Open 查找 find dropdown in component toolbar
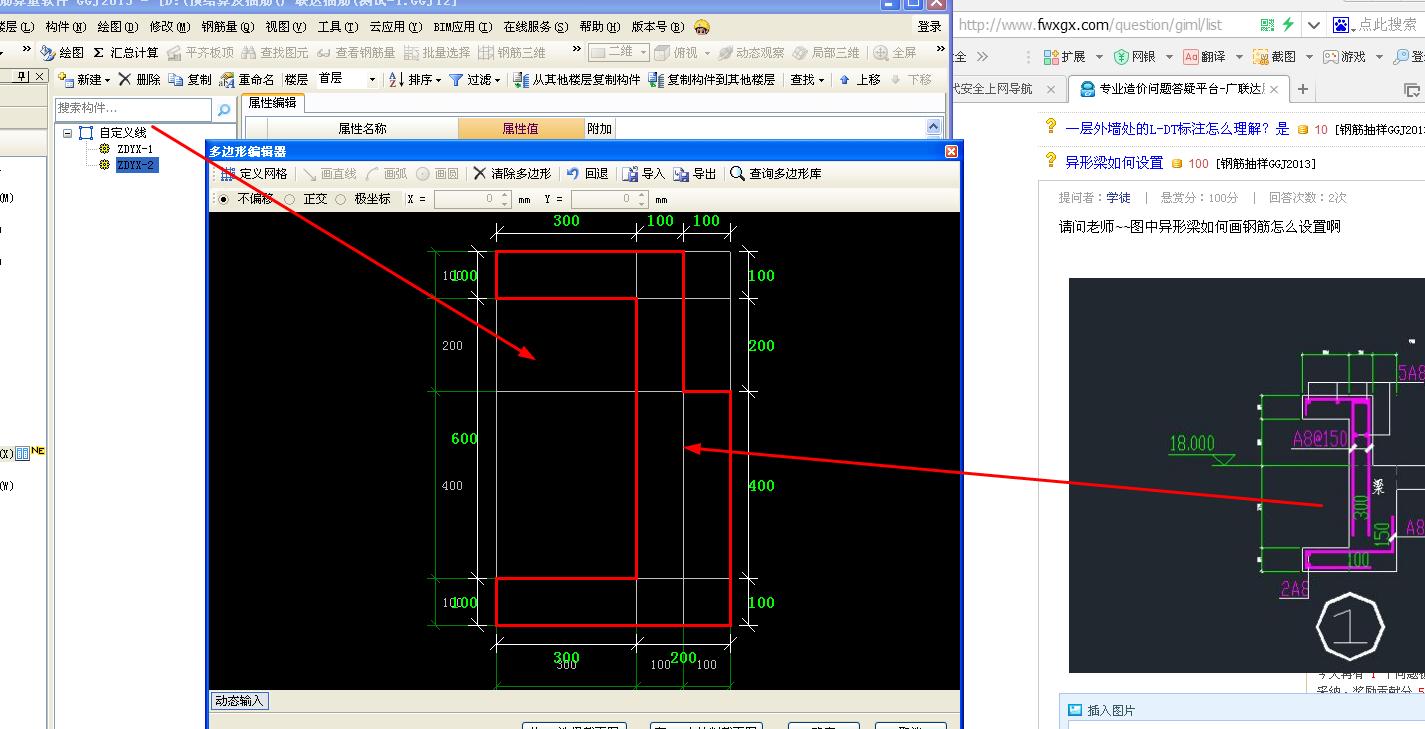This screenshot has width=1425, height=729. (x=808, y=79)
